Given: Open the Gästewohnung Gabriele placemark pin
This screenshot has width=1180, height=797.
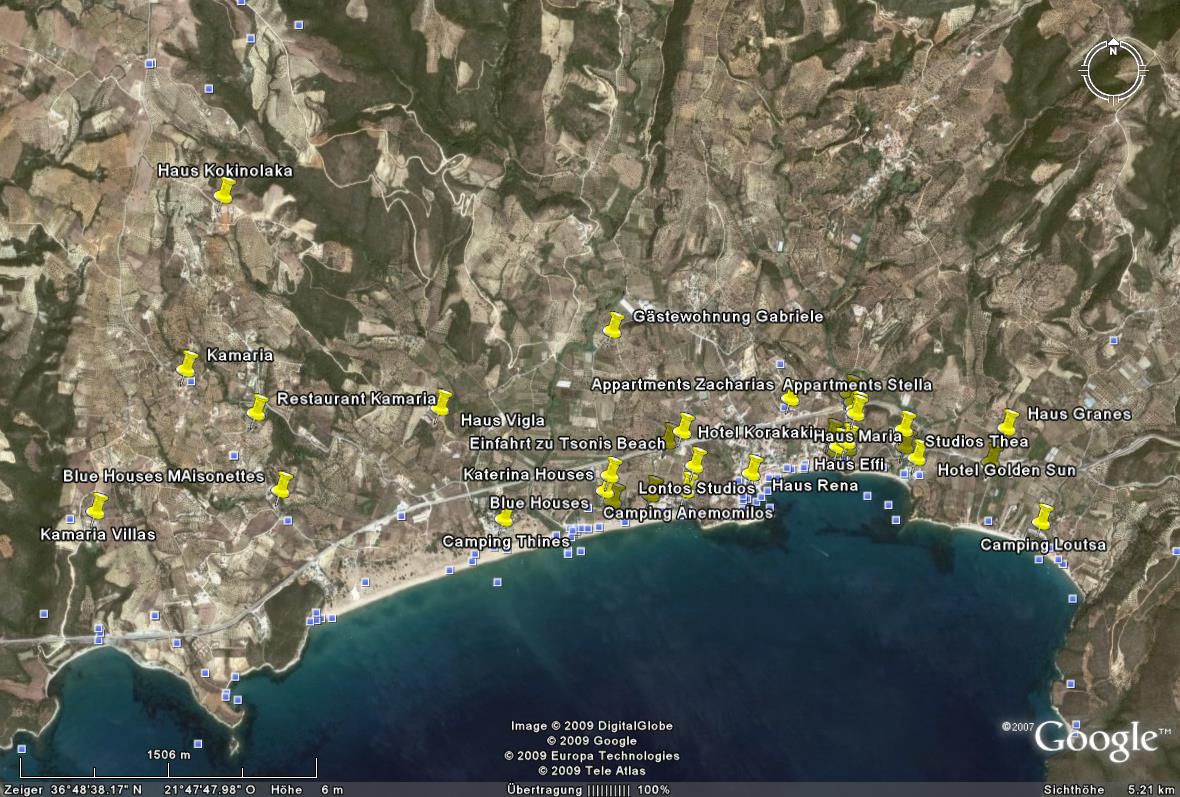Looking at the screenshot, I should [615, 324].
